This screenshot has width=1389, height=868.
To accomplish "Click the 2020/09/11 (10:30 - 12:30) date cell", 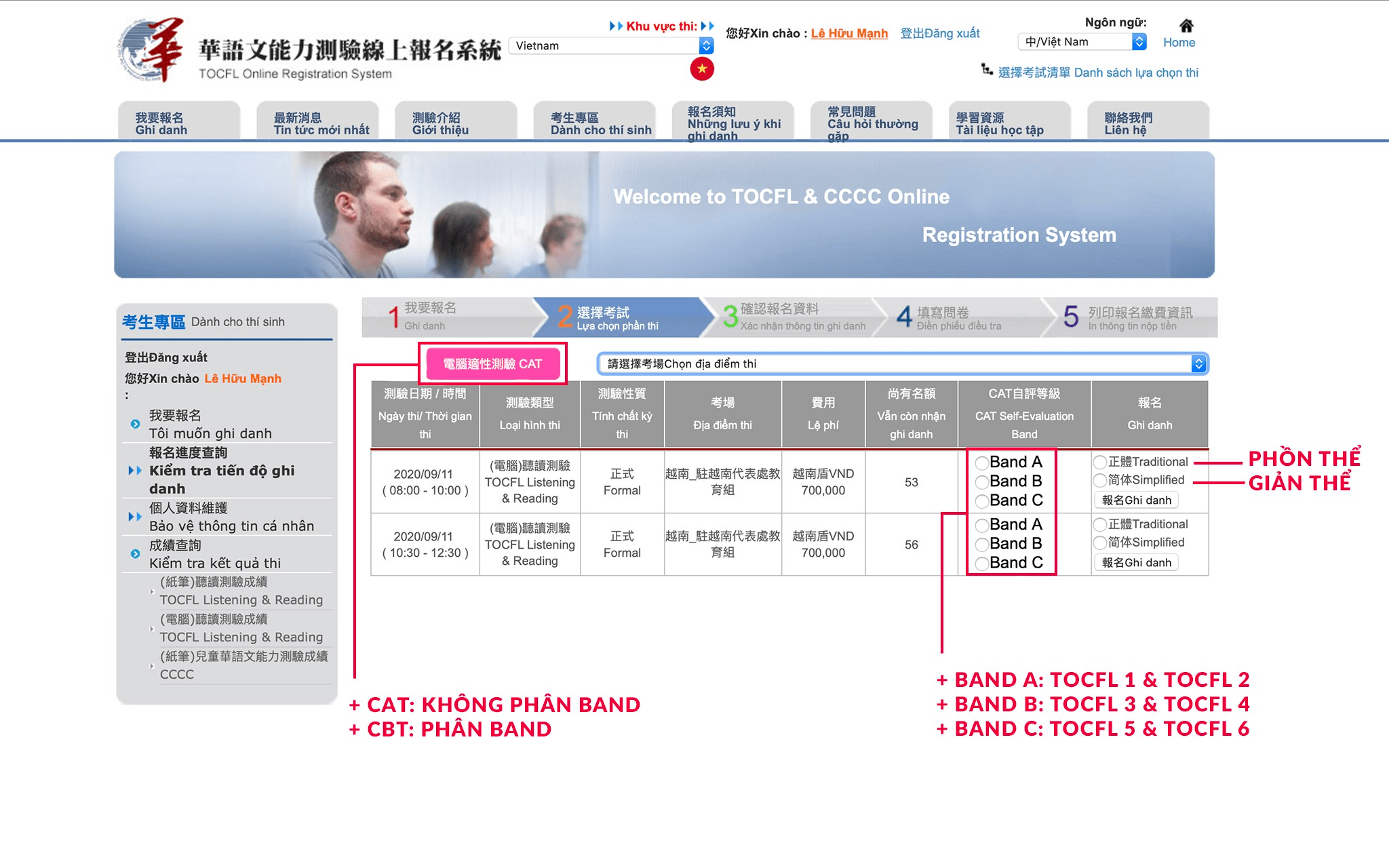I will [x=425, y=545].
